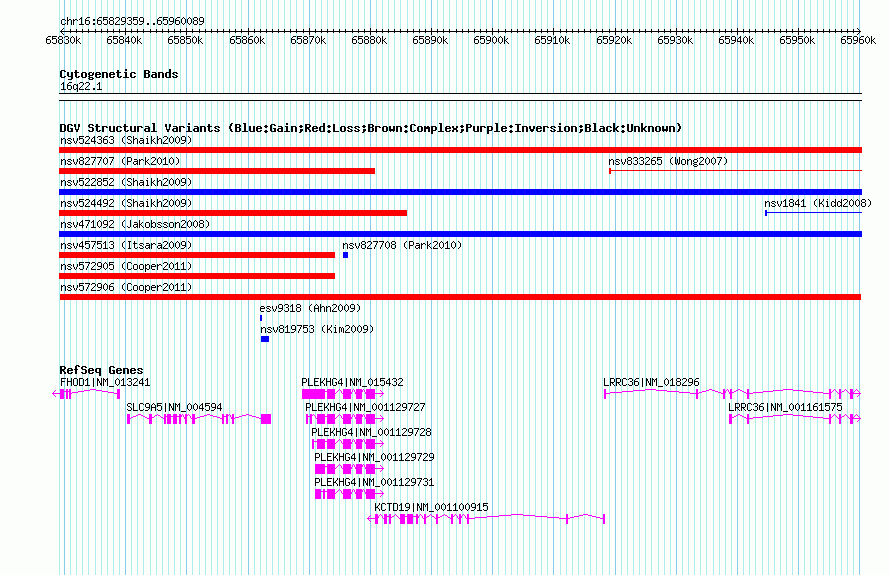Click the 65940k ruler position
The image size is (890, 575).
coord(736,40)
